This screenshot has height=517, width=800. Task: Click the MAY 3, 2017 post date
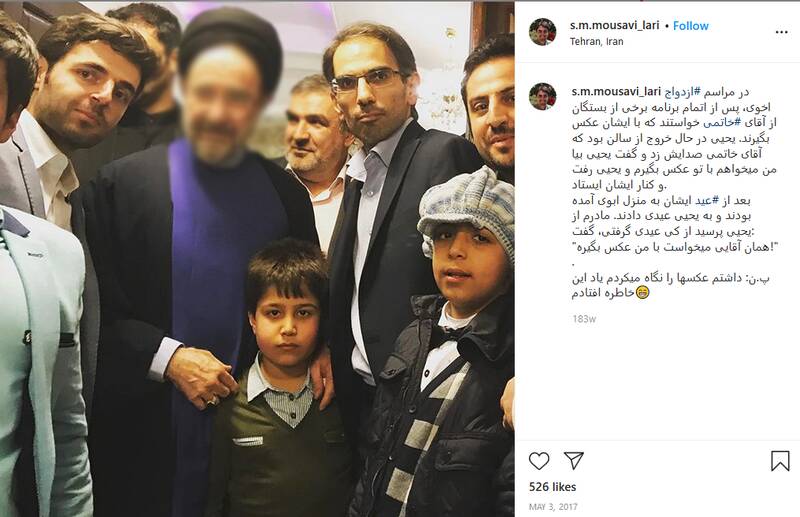[x=553, y=507]
